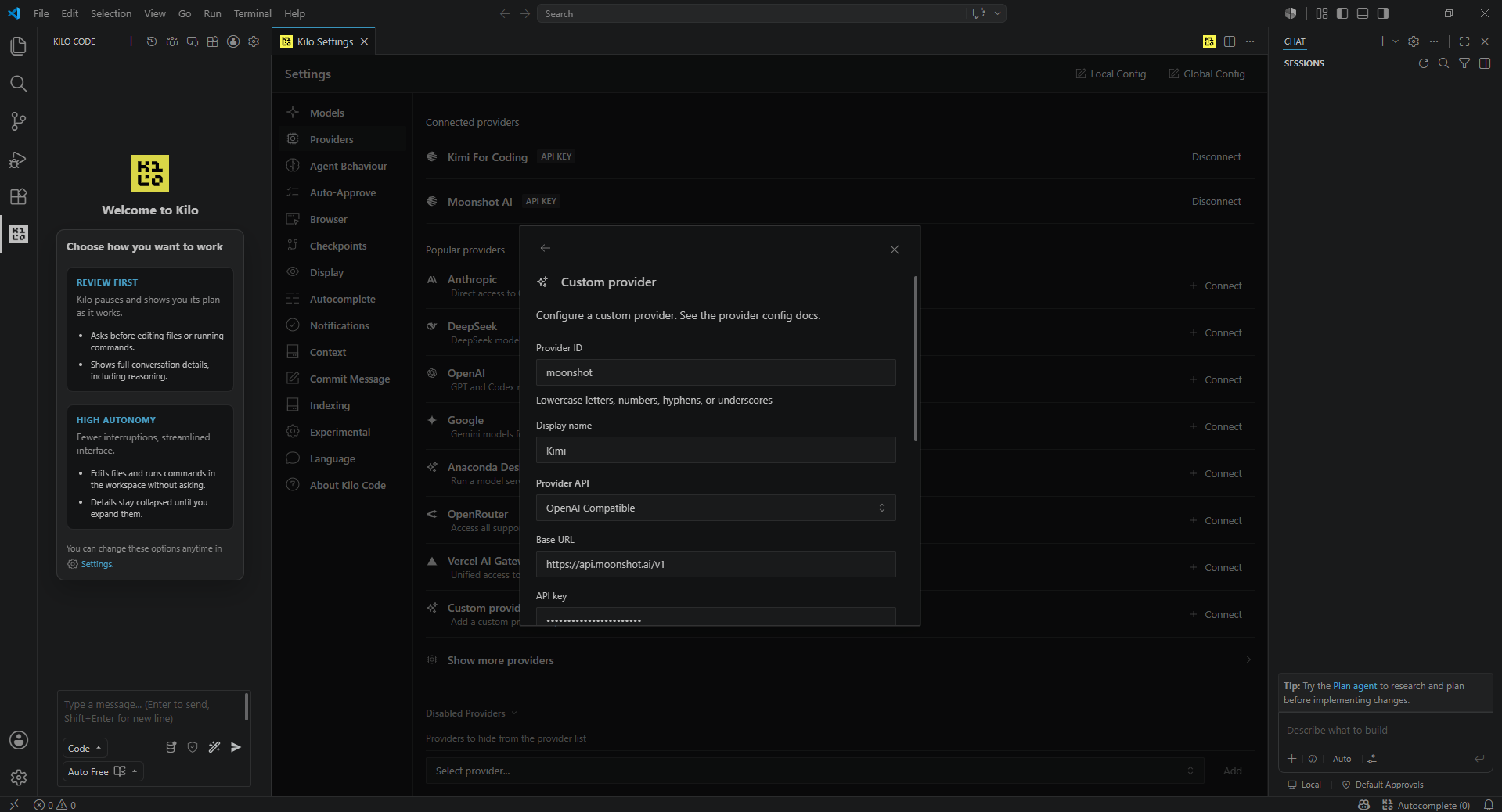Open the Kilo Code profile icon

[x=232, y=41]
